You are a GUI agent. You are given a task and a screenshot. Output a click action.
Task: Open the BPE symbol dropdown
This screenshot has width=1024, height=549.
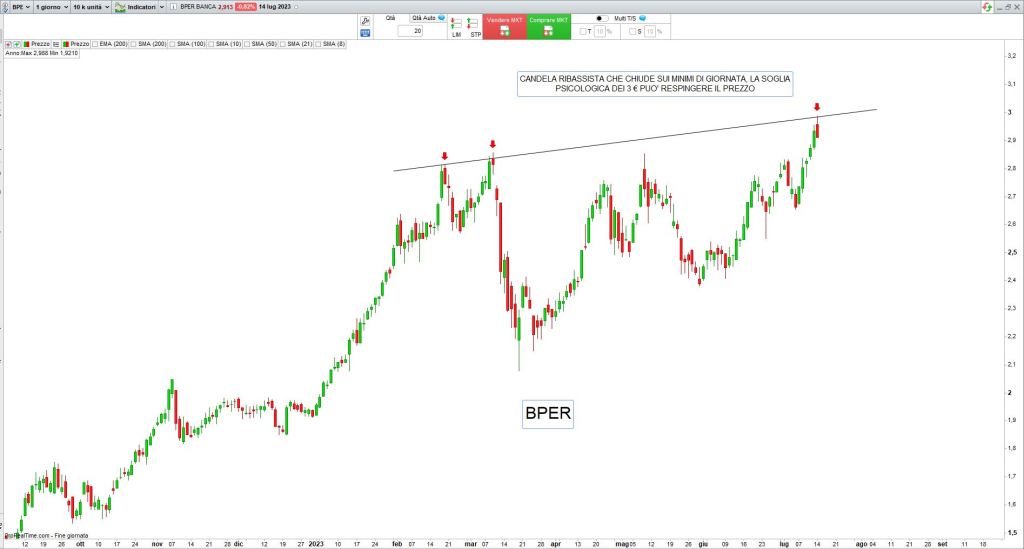pos(22,7)
